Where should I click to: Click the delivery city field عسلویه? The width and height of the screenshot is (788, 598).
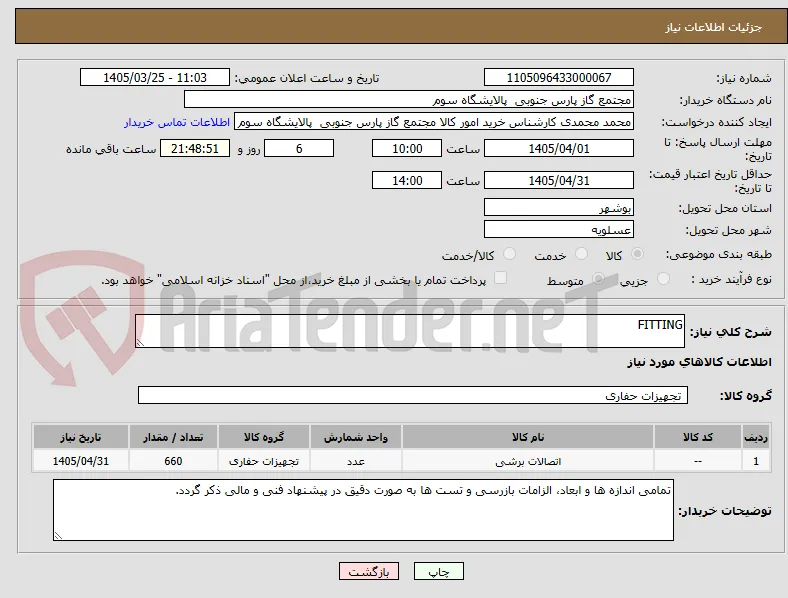pyautogui.click(x=558, y=230)
